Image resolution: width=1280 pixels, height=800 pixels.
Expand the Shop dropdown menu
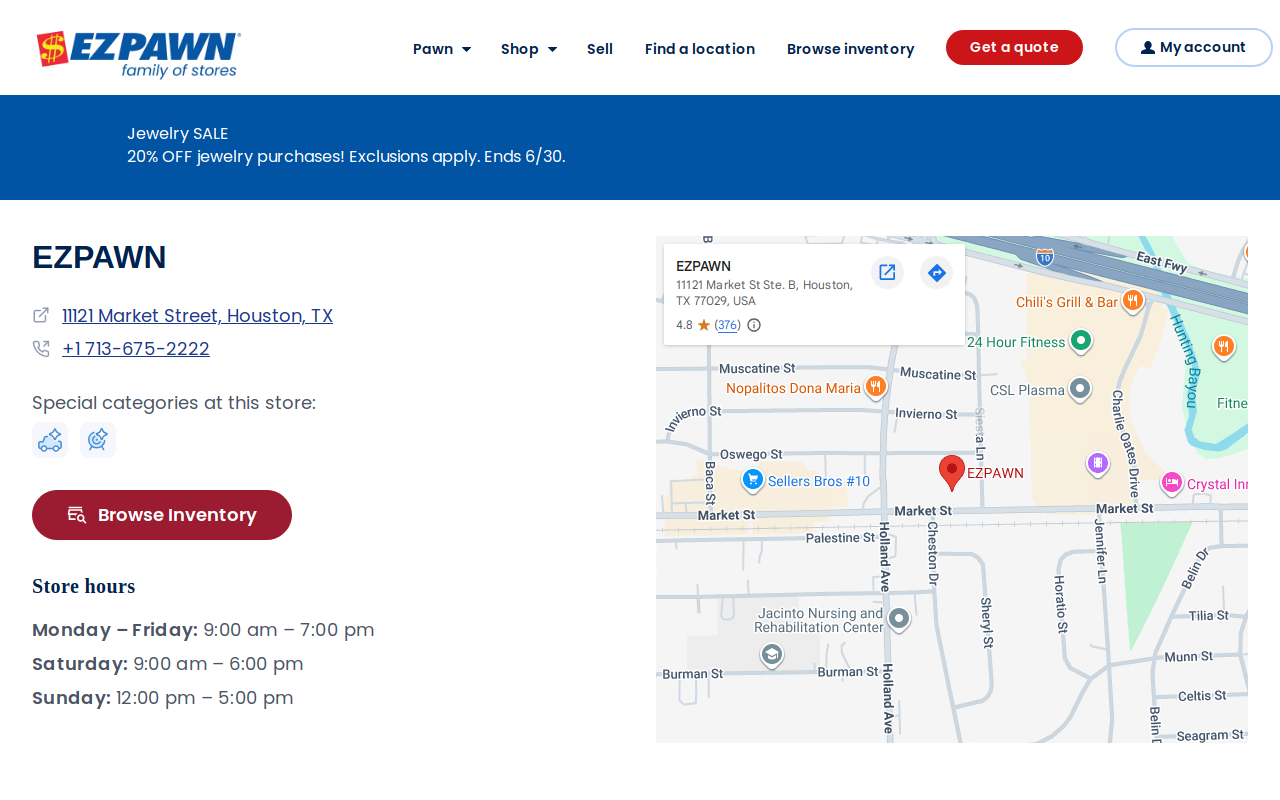pos(529,49)
